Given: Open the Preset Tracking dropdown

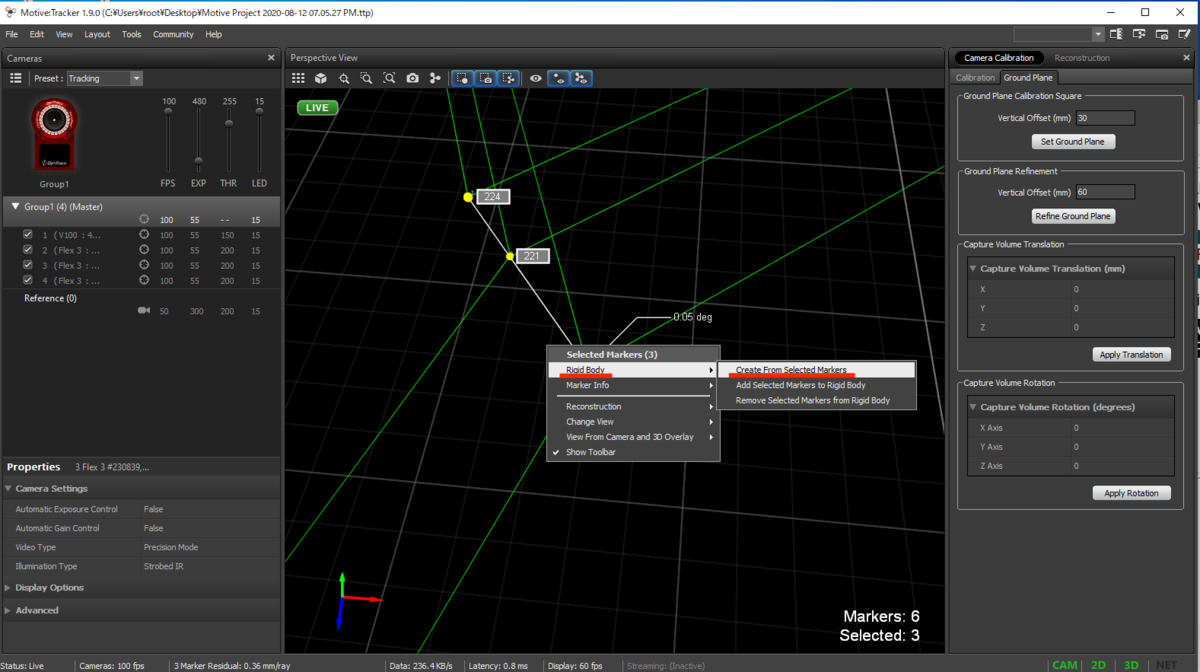Looking at the screenshot, I should (105, 78).
